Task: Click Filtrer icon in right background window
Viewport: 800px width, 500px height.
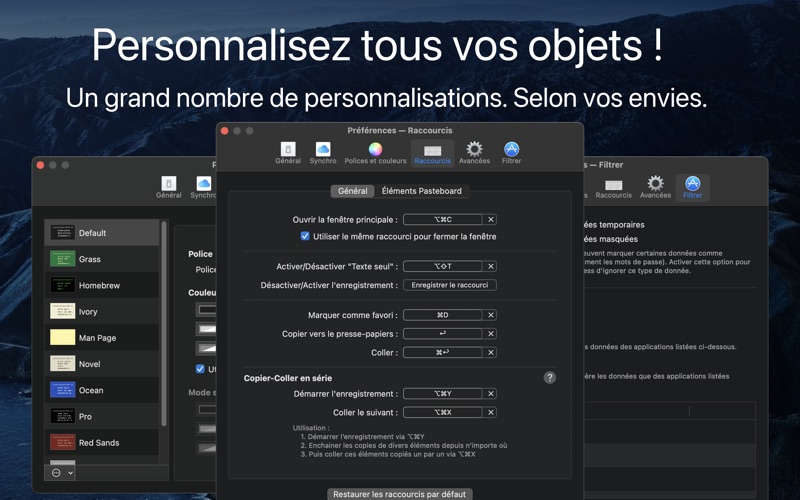Action: (x=692, y=188)
